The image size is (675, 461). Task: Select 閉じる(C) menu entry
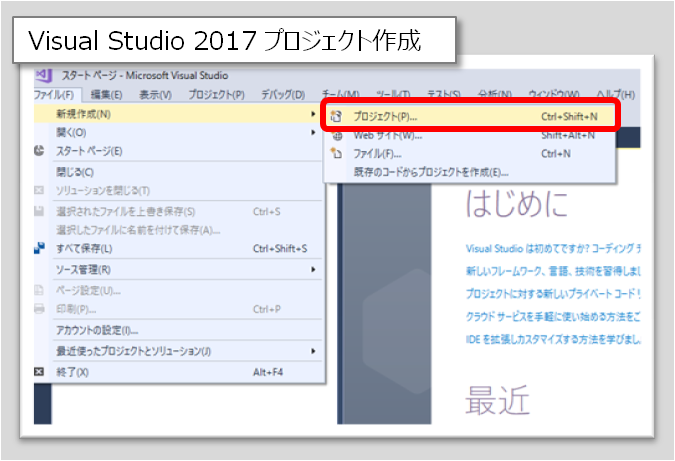(179, 172)
